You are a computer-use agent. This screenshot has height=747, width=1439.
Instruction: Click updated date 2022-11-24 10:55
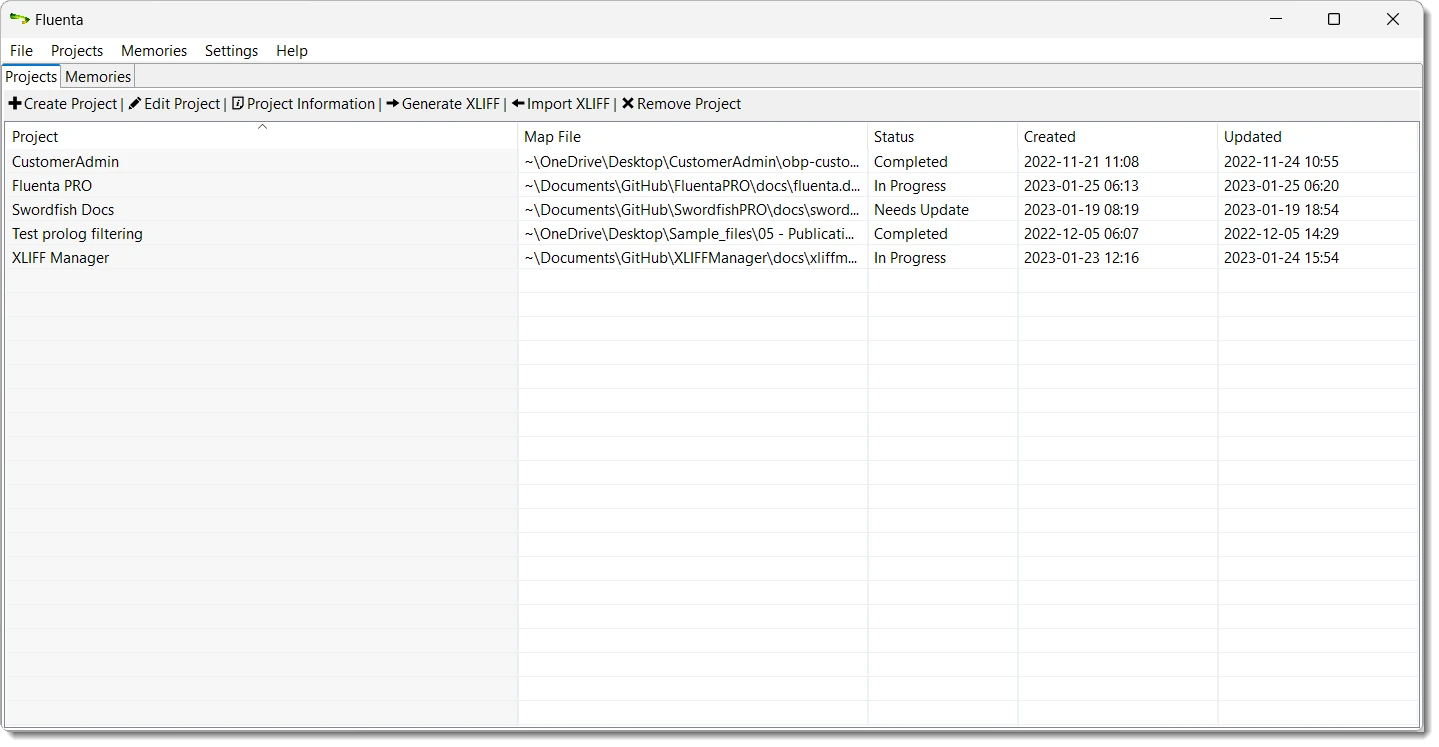tap(1281, 162)
